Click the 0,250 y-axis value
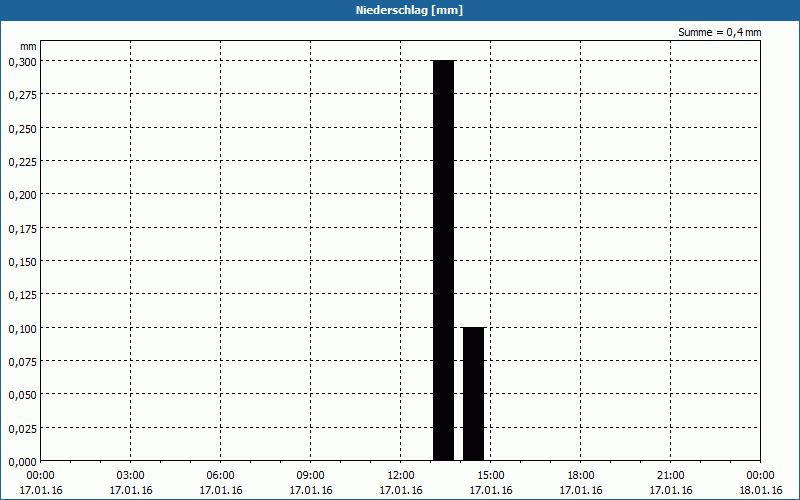The image size is (800, 500). [22, 129]
